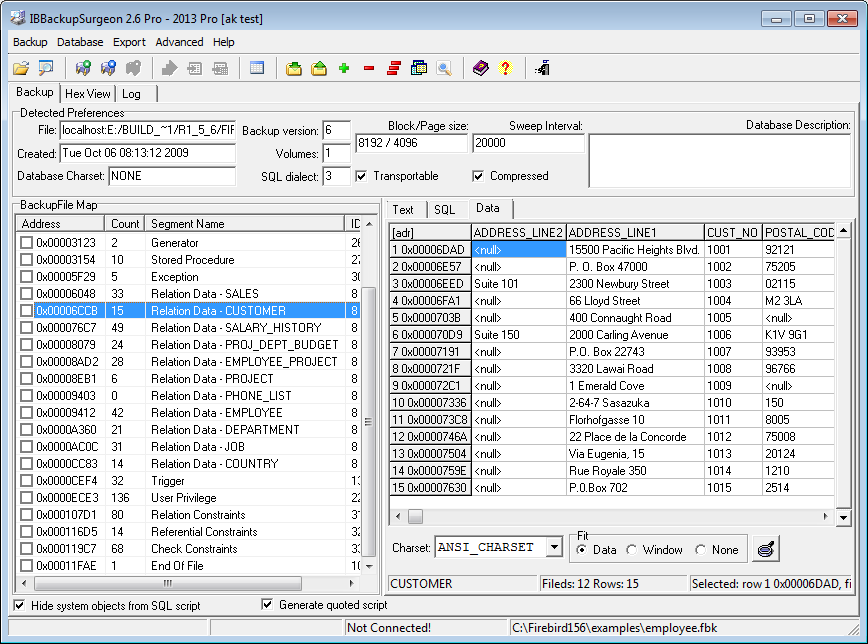Screen dimensions: 868x644
Task: Switch to the SQL tab
Action: point(445,209)
